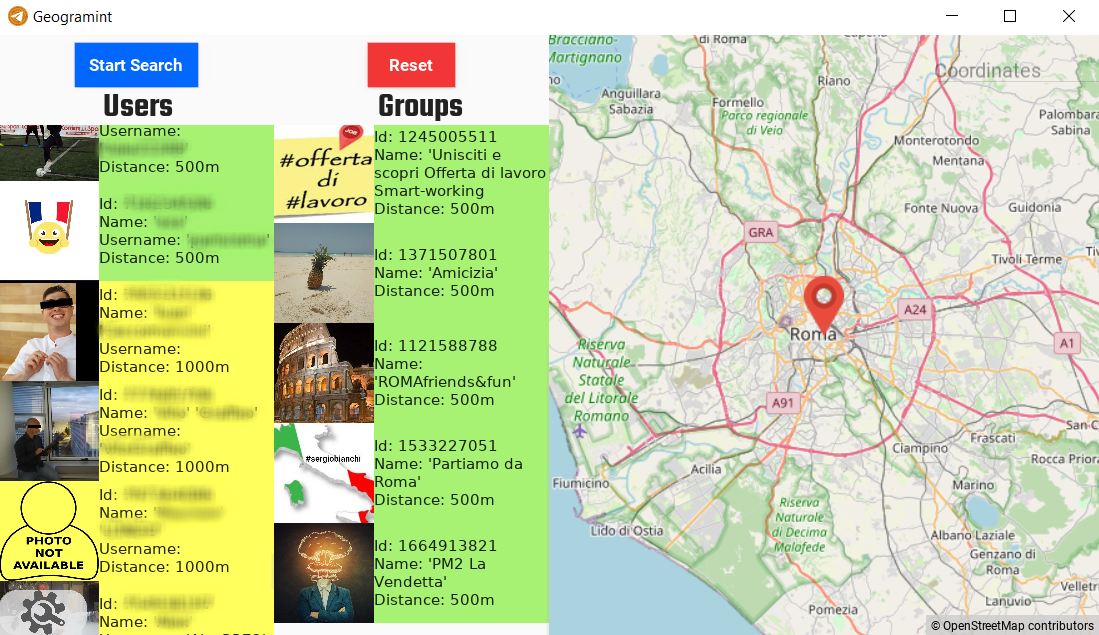The height and width of the screenshot is (635, 1099).
Task: Select the pineapple beach photo for Amicizia group
Action: click(x=324, y=273)
